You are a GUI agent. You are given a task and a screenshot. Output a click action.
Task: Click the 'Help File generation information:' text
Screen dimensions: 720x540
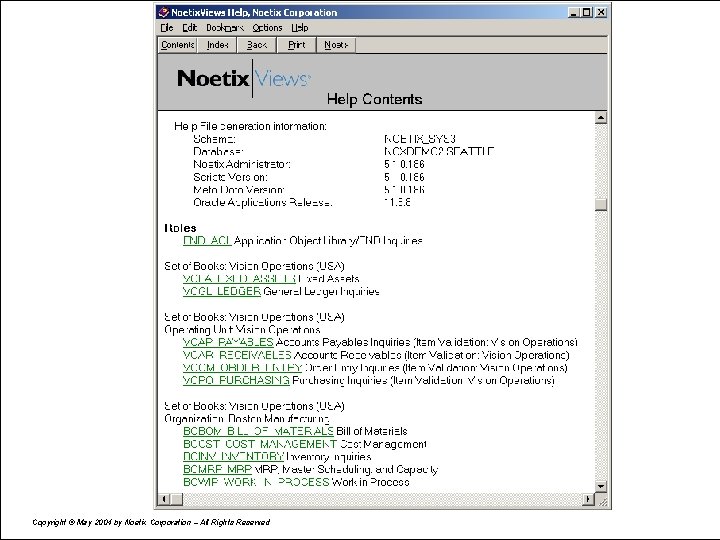click(x=250, y=126)
